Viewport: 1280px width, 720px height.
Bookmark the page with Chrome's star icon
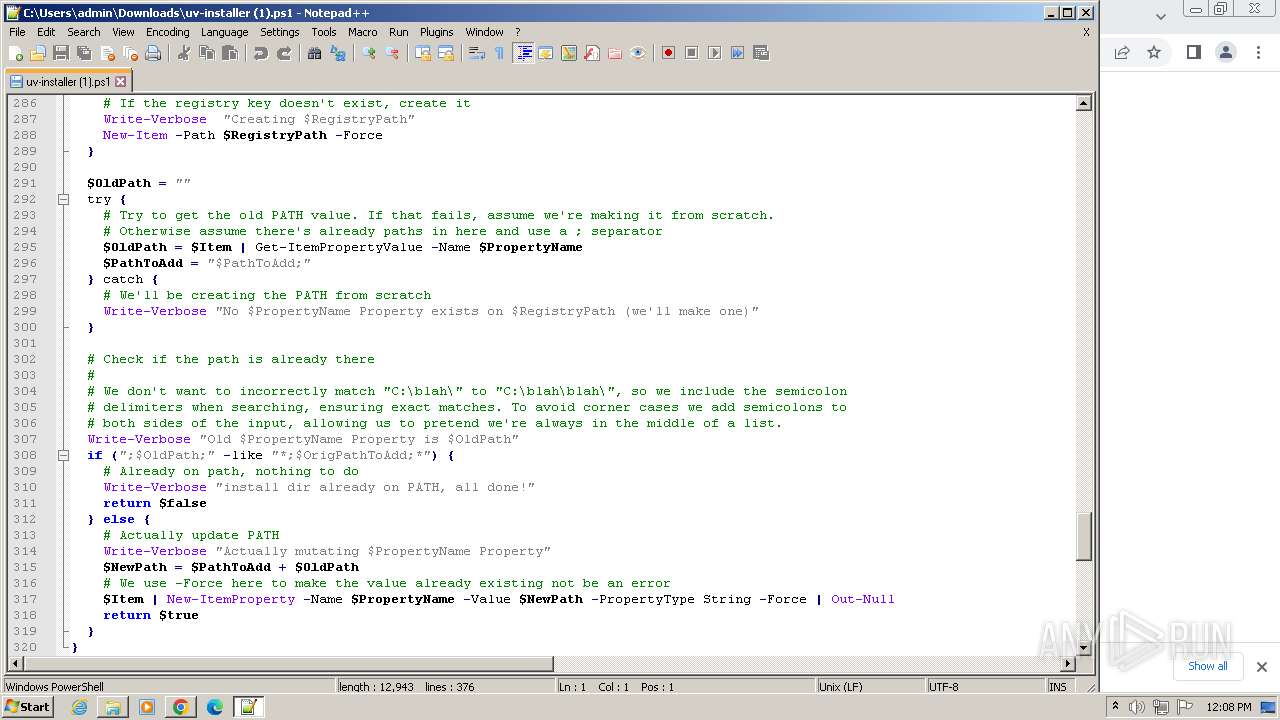click(x=1154, y=52)
